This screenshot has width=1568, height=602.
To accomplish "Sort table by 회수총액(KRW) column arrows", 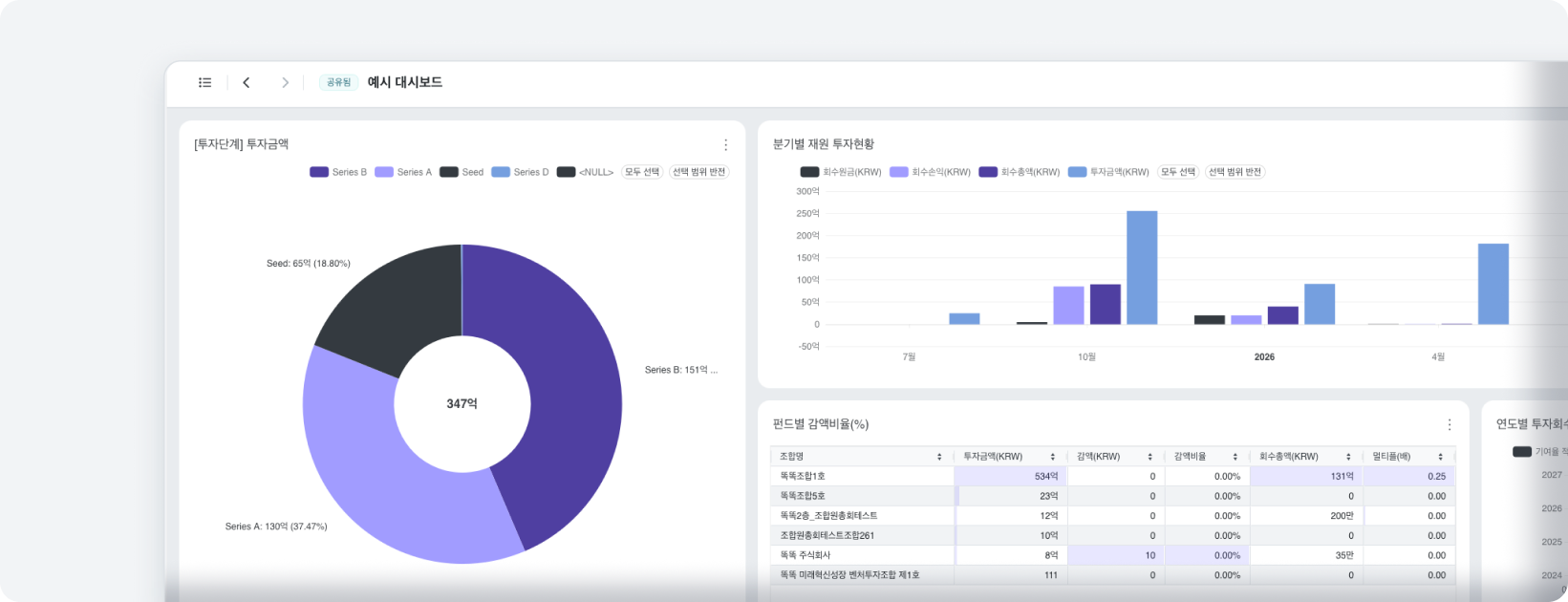I will tap(1349, 457).
